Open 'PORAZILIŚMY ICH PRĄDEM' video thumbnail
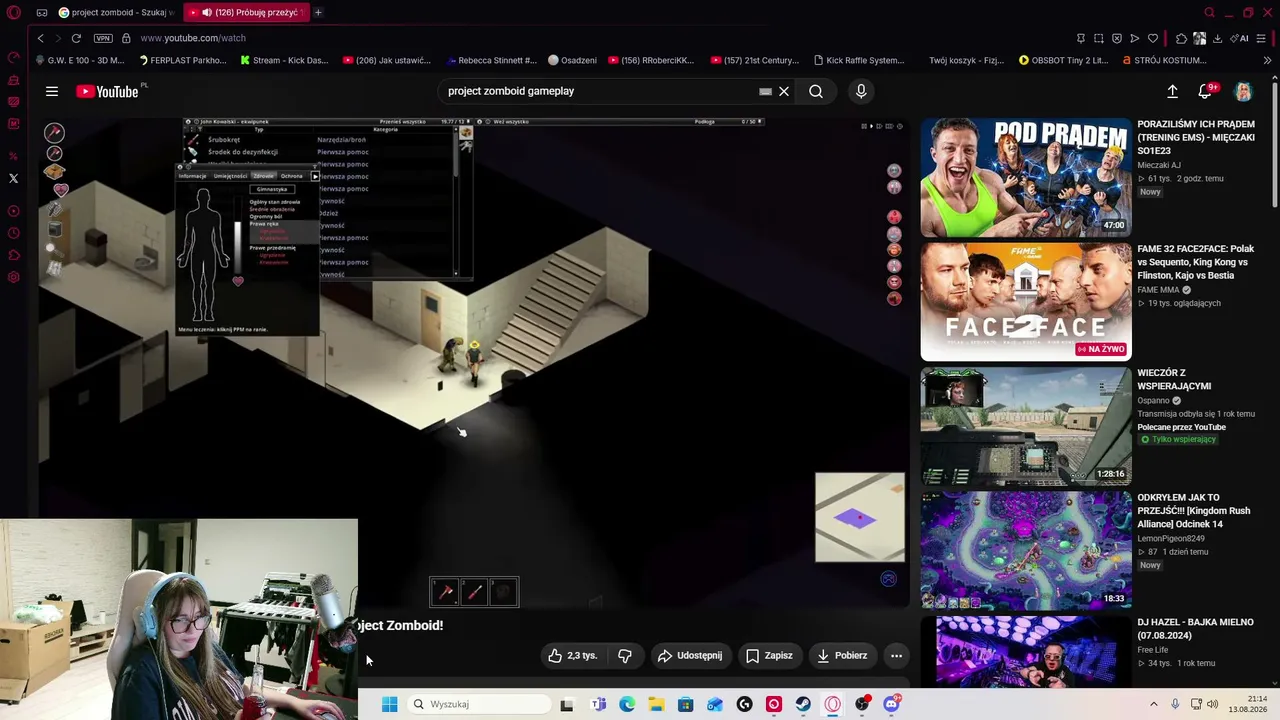1280x720 pixels. (1026, 177)
